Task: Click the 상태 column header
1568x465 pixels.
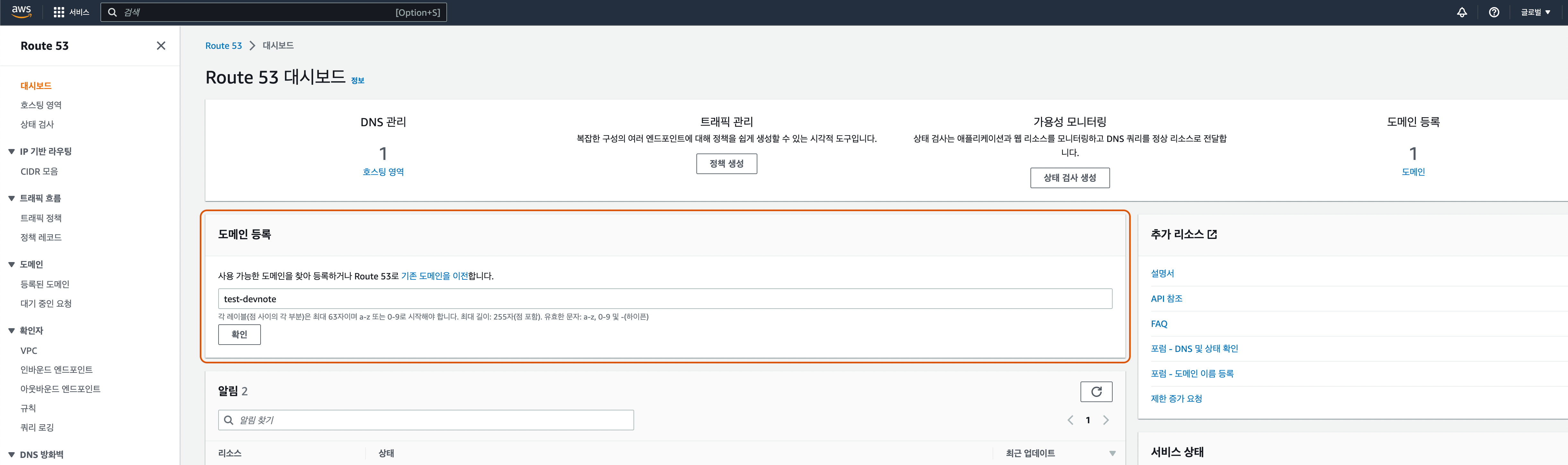Action: [x=386, y=453]
